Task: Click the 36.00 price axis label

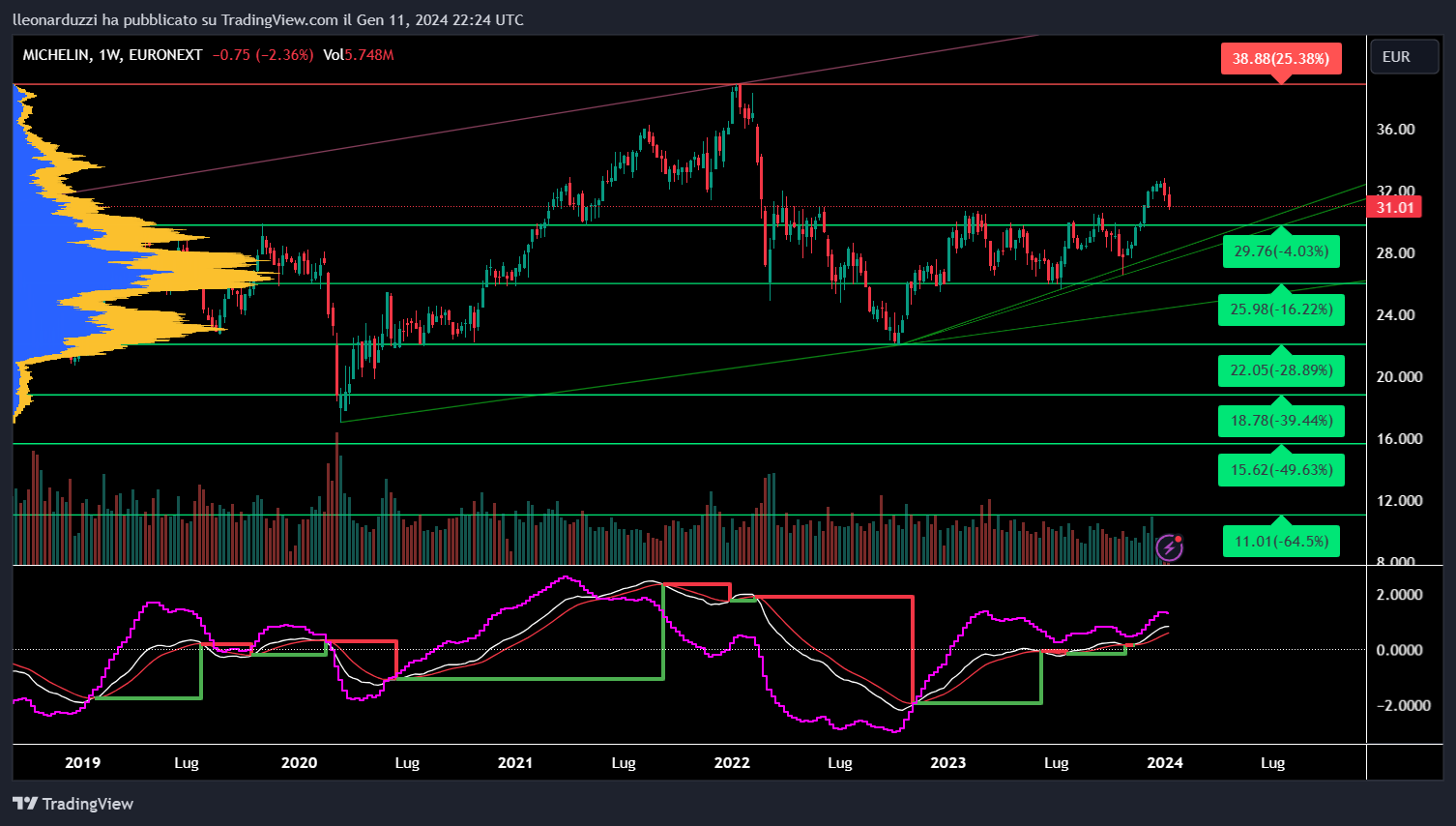Action: (x=1395, y=130)
